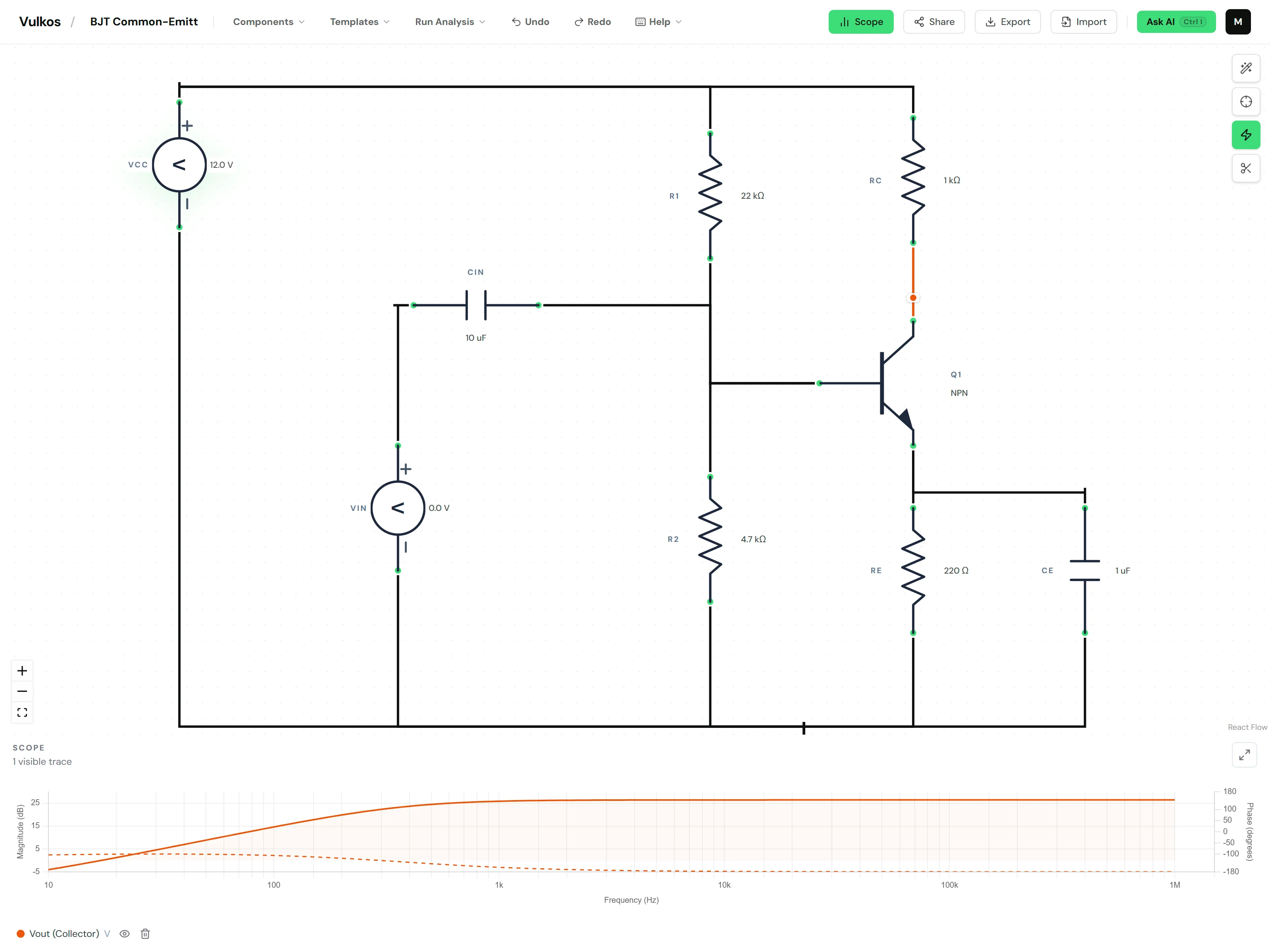Click the Q1 designator label

(956, 375)
